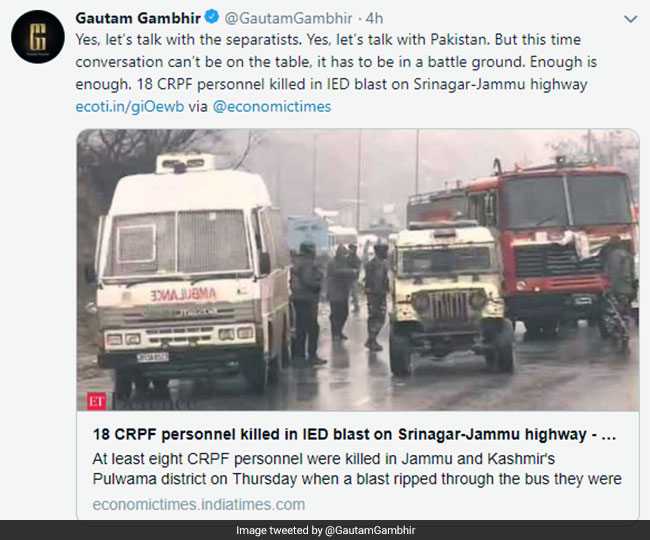This screenshot has width=650, height=540.
Task: Follow the ecoti.in/giOewb short link
Action: [x=130, y=107]
